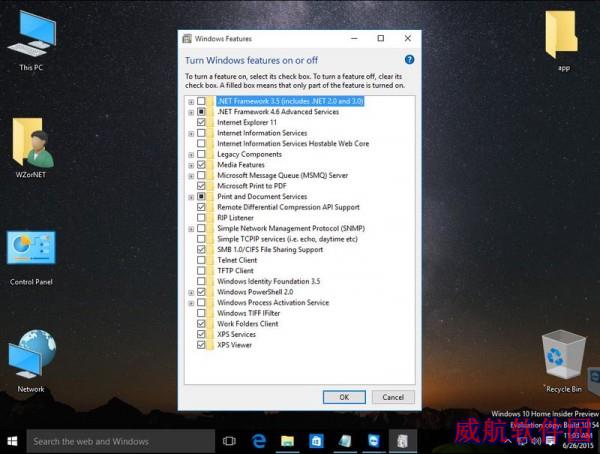Open Task View on the taskbar

click(229, 441)
